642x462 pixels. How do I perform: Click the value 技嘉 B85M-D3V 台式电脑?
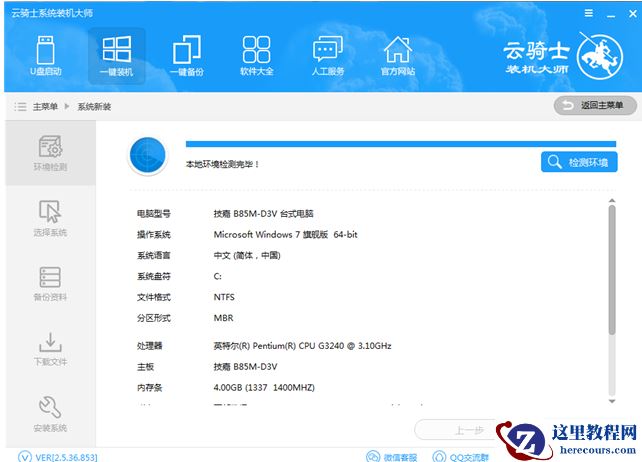pyautogui.click(x=263, y=214)
